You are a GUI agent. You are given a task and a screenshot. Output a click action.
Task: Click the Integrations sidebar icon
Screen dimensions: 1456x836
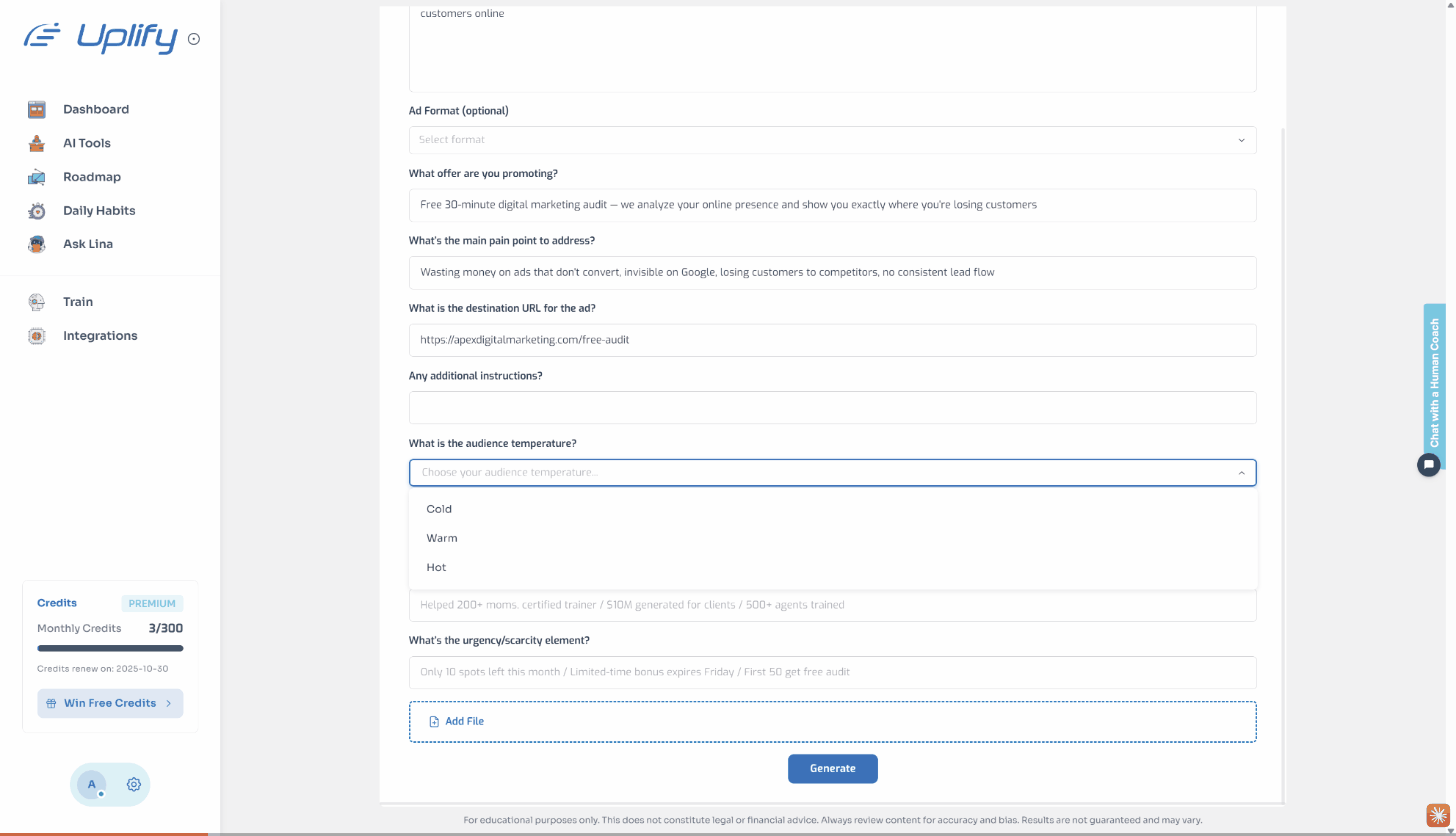(x=37, y=336)
